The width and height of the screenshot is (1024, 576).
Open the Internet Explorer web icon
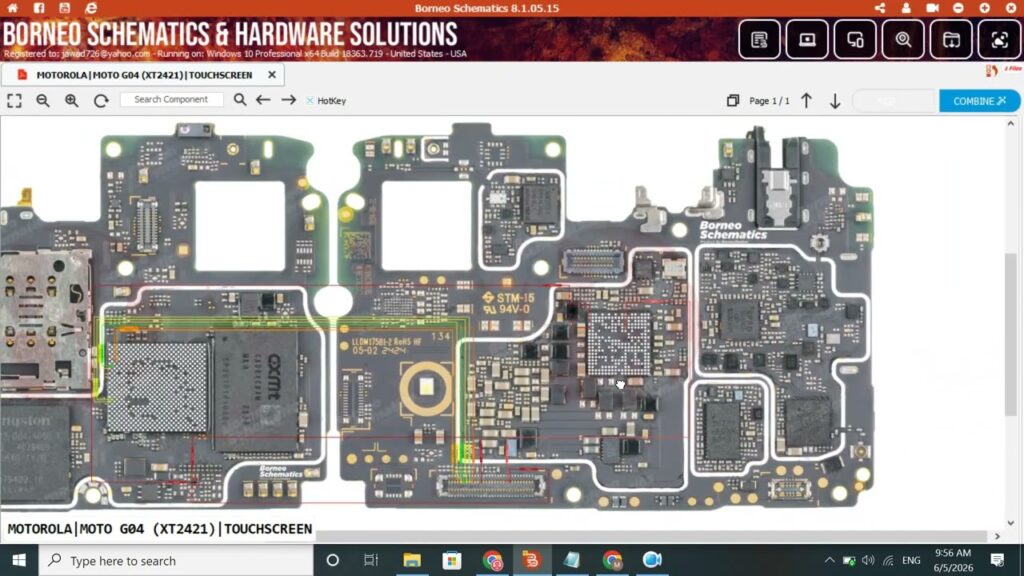point(91,8)
